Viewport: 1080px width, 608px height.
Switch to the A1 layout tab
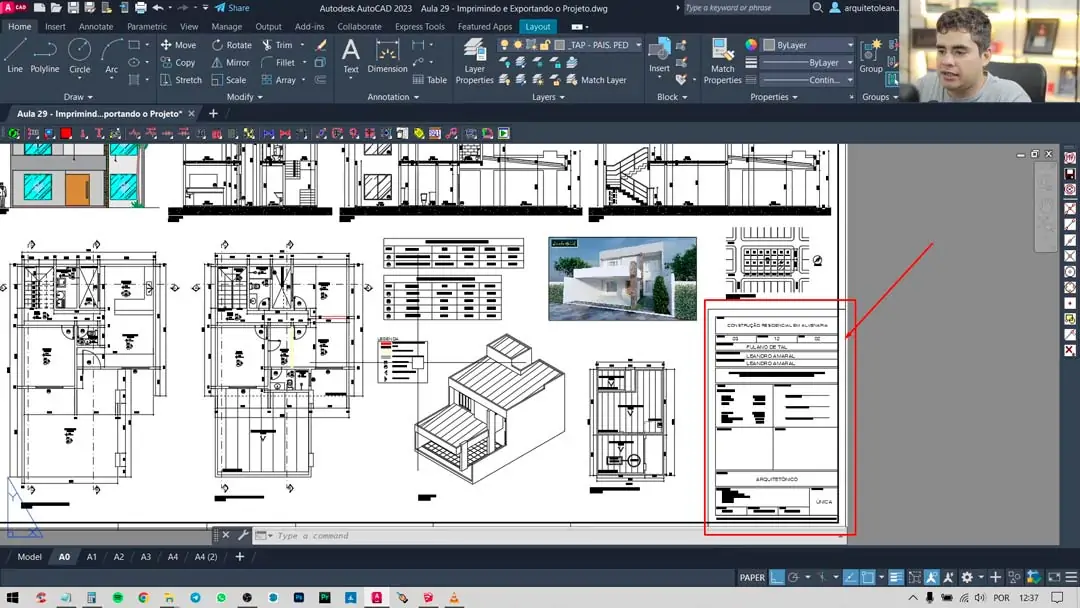[x=92, y=557]
